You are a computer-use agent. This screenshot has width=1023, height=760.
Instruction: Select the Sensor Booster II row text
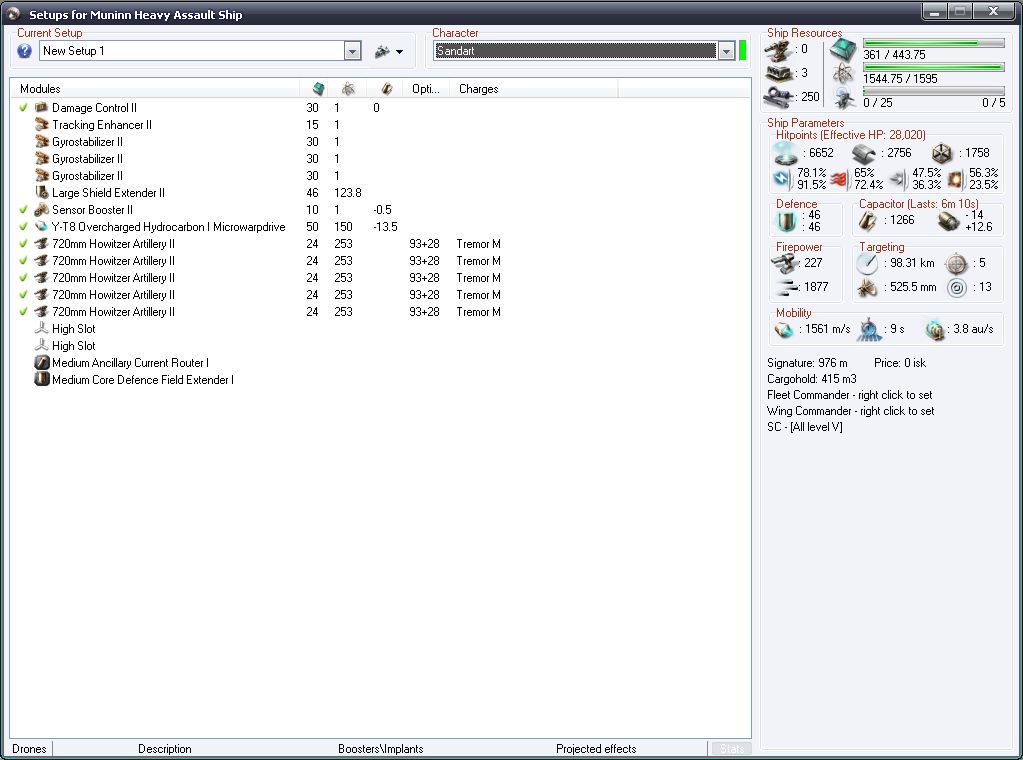(92, 209)
